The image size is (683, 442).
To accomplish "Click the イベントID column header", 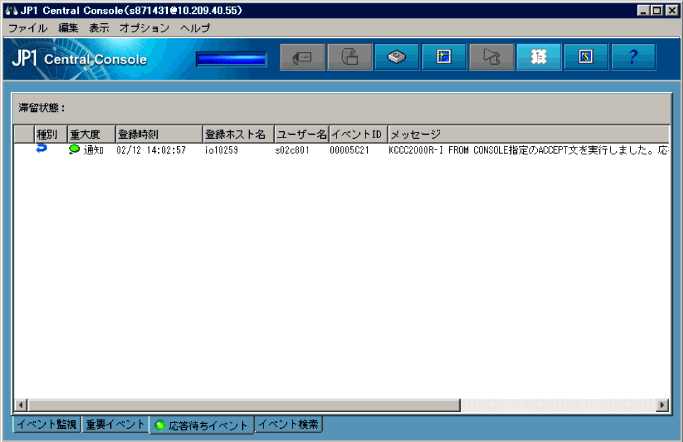I will (x=358, y=134).
